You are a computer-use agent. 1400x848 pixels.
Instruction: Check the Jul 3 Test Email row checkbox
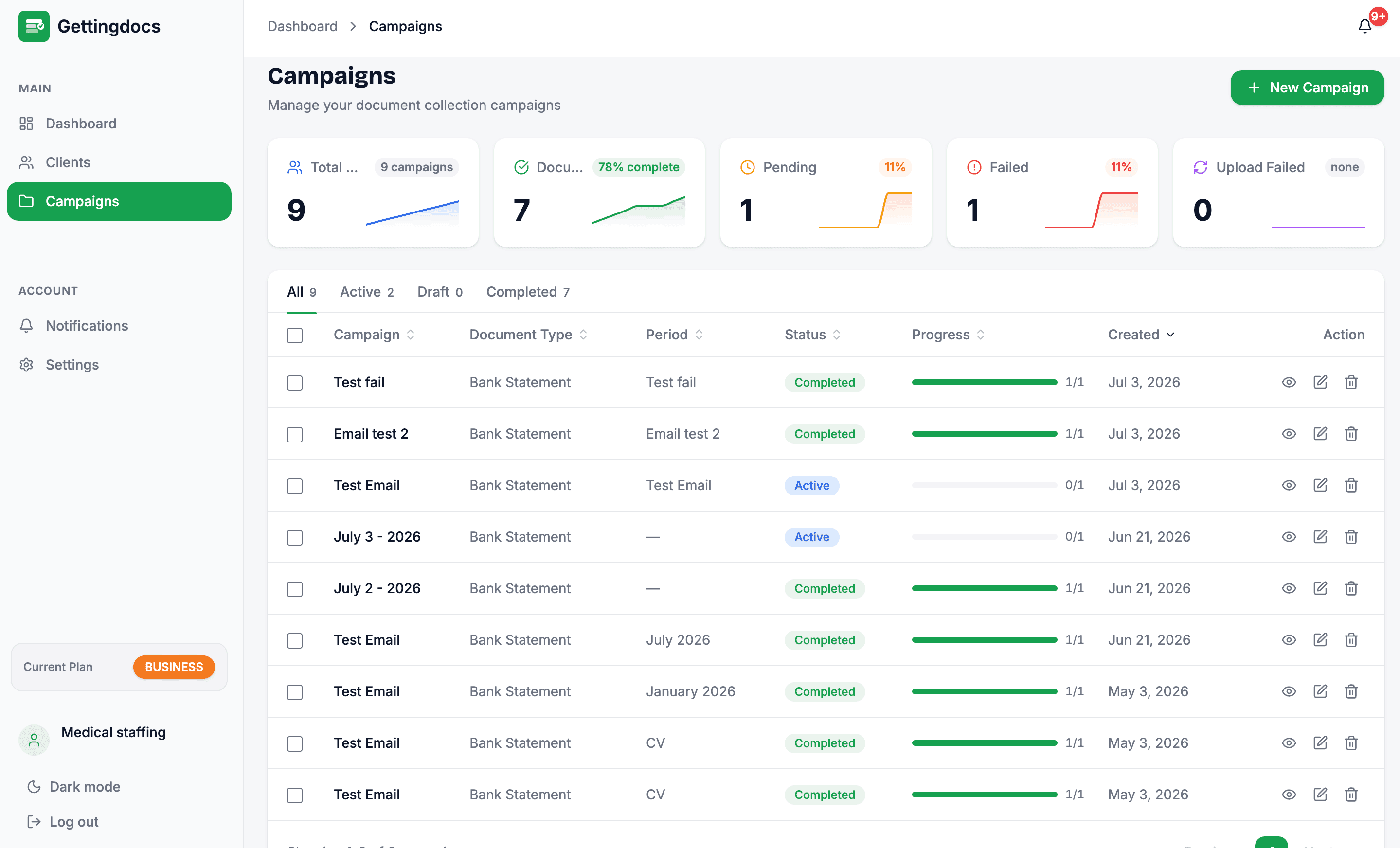(x=294, y=486)
